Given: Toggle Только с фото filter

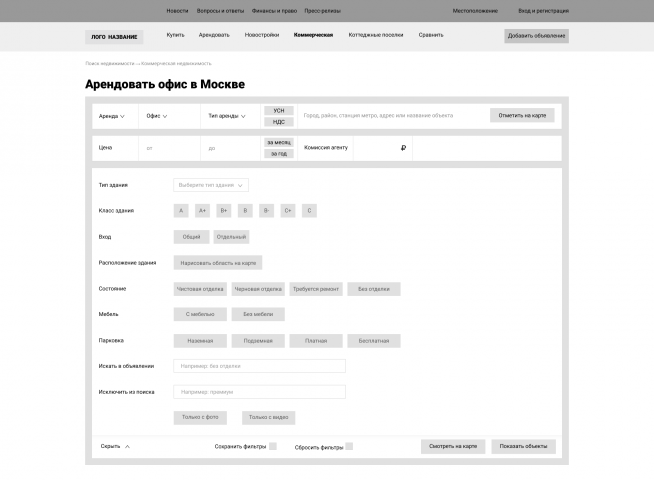Looking at the screenshot, I should (x=200, y=417).
